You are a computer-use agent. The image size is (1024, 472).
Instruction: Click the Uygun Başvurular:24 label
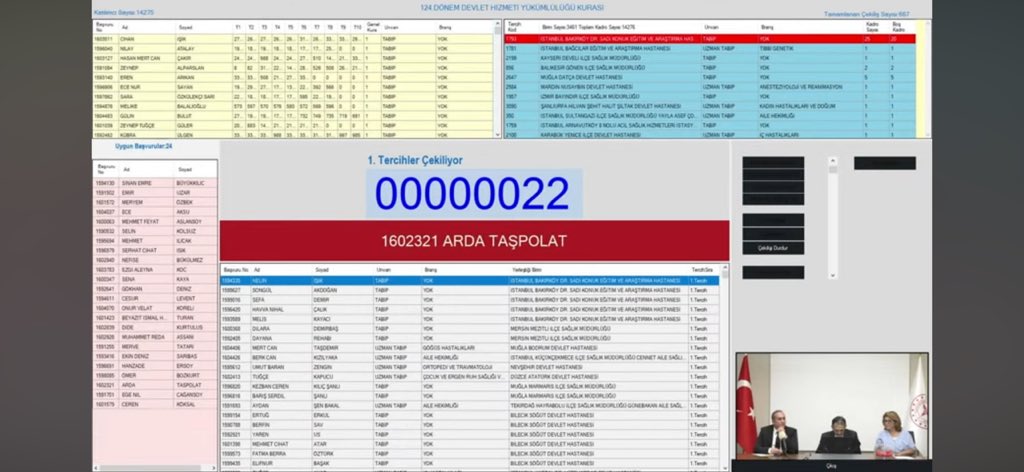tap(144, 146)
